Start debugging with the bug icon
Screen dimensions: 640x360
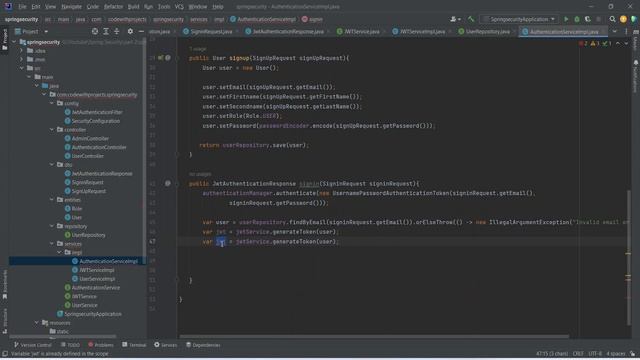[x=577, y=19]
